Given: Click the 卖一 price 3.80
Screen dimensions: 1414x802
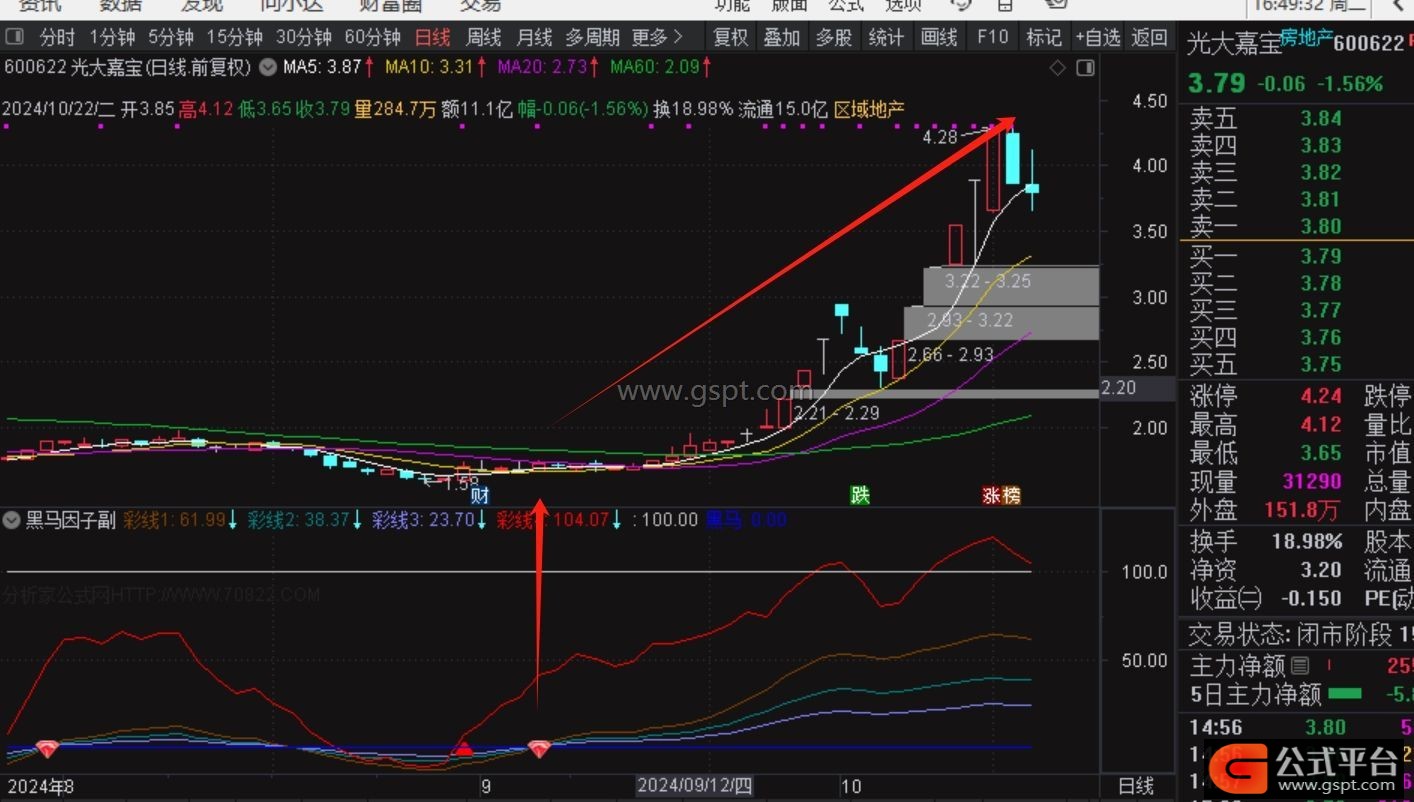Looking at the screenshot, I should [1321, 226].
